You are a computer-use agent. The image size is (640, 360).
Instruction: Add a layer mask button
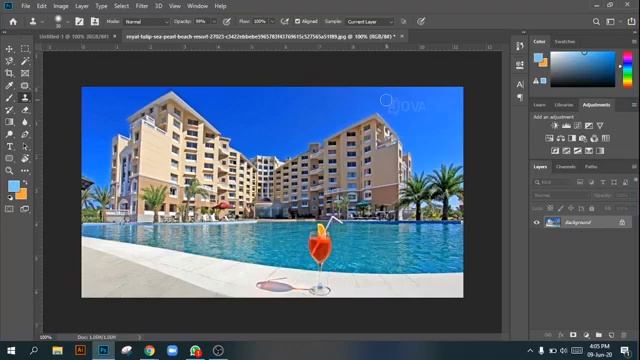573,335
